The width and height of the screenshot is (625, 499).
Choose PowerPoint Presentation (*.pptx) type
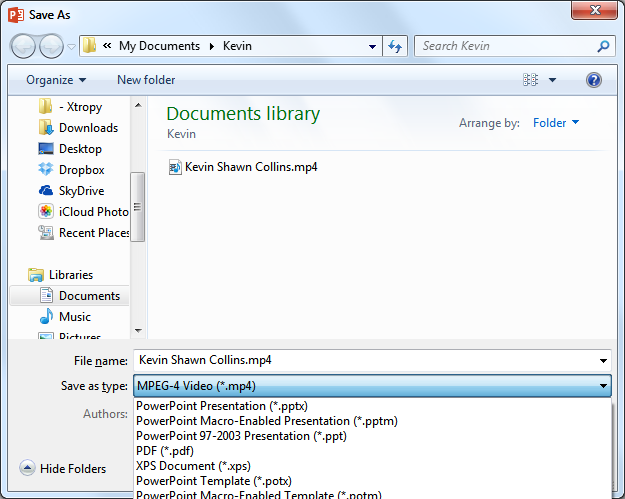[x=222, y=406]
